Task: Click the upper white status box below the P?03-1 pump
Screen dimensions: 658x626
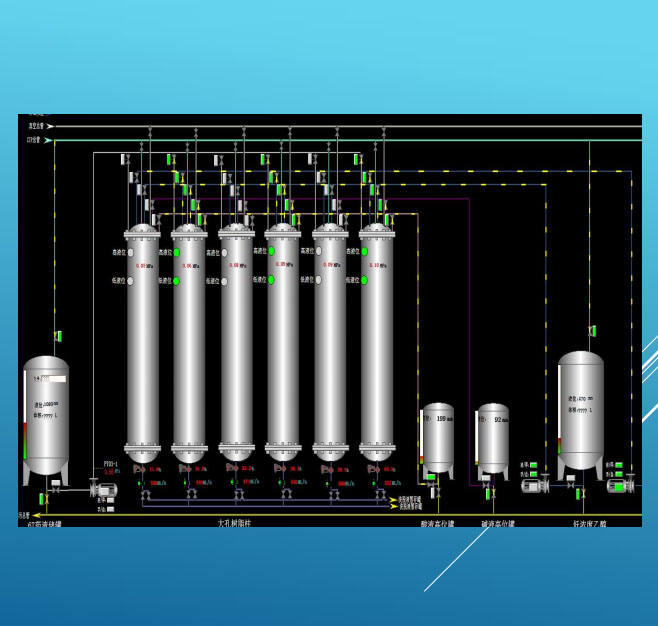Action: (x=110, y=500)
